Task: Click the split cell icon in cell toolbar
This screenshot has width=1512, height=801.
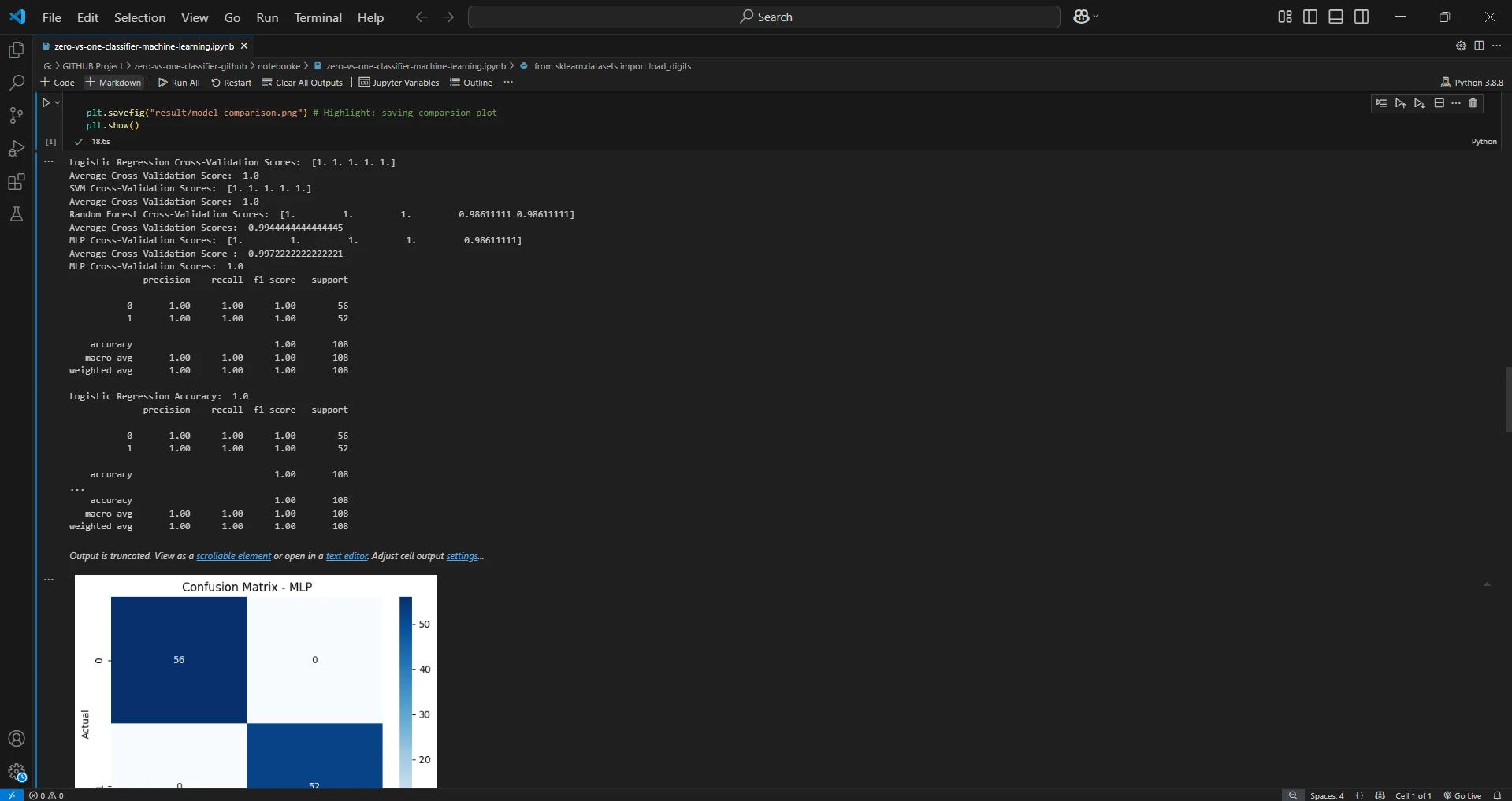Action: click(x=1439, y=103)
